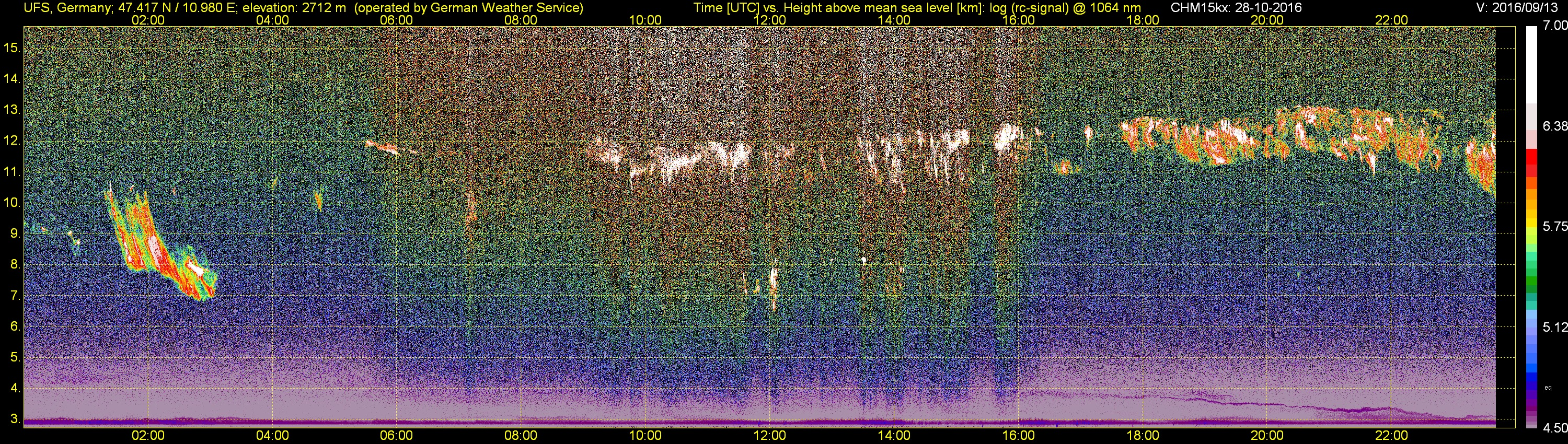Viewport: 1568px width, 444px height.
Task: Select the 04:00 label on the bottom time axis
Action: (x=273, y=436)
